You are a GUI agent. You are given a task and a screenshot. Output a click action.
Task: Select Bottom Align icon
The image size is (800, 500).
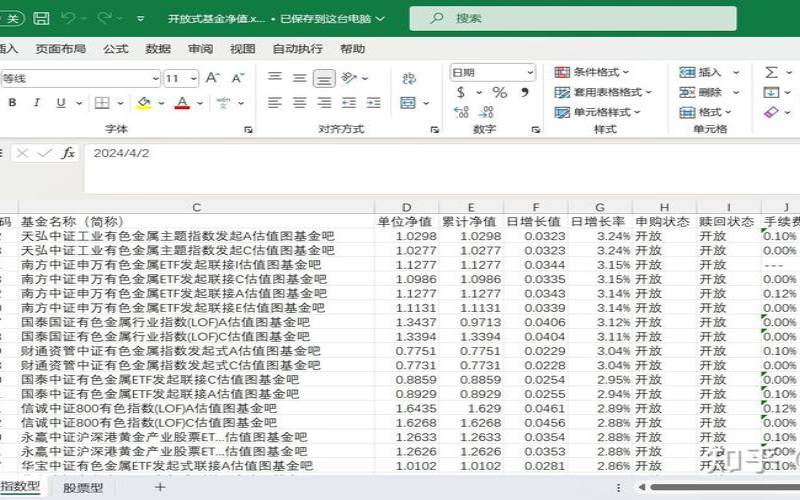324,78
